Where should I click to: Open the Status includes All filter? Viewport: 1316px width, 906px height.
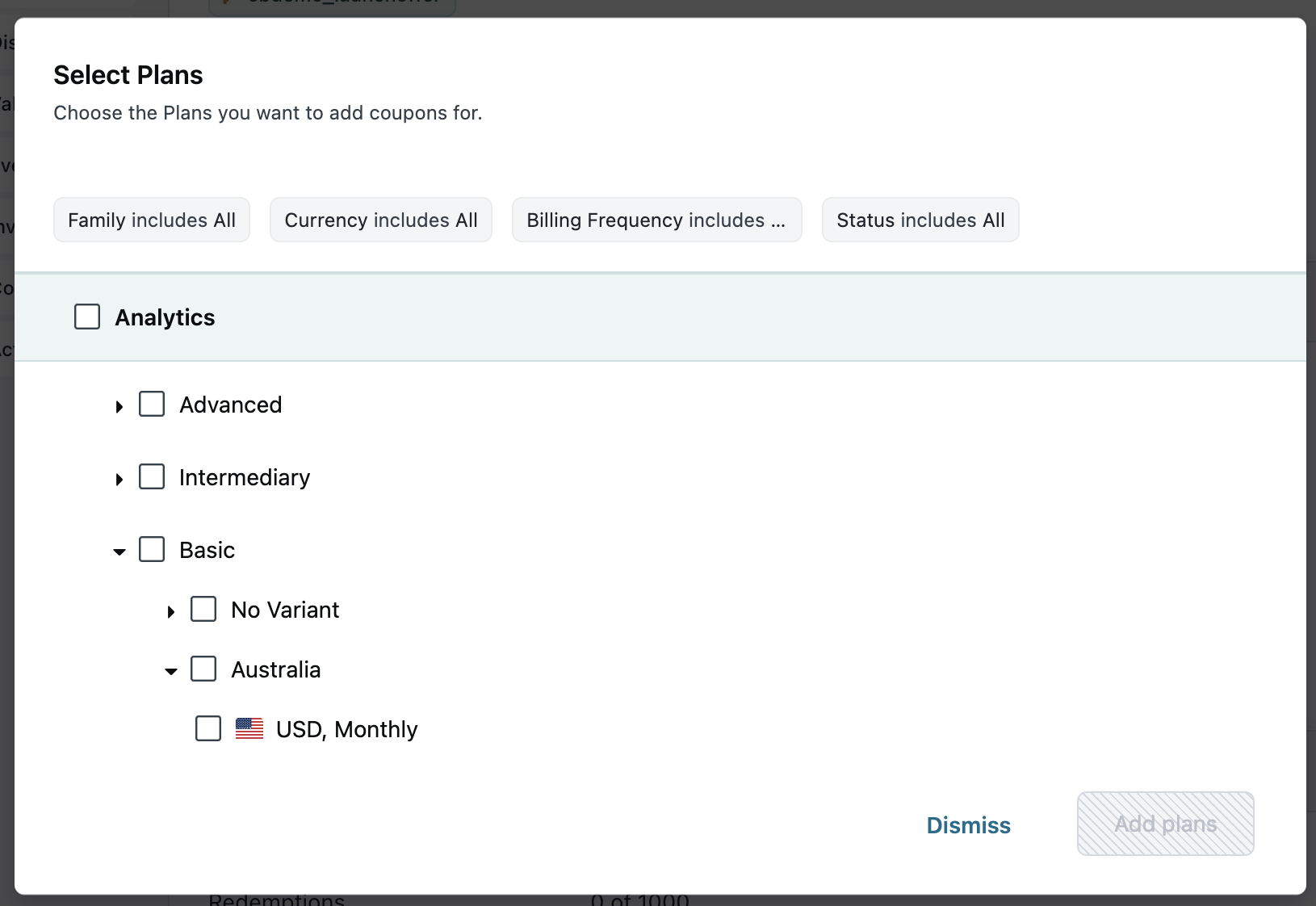[920, 220]
